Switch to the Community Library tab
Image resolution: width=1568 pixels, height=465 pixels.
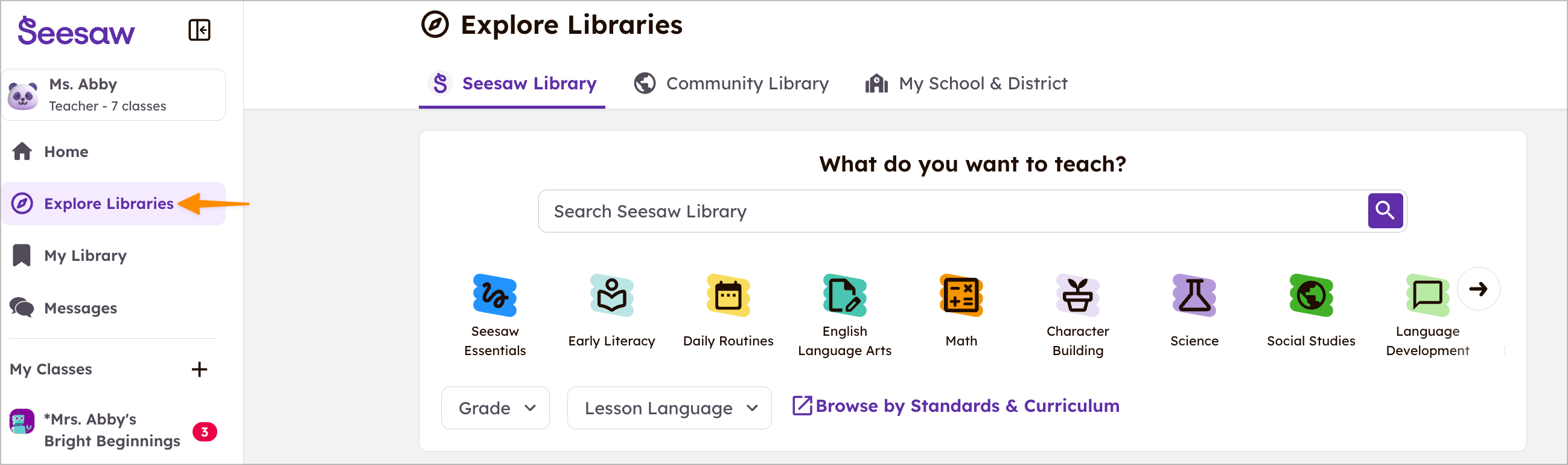coord(731,83)
